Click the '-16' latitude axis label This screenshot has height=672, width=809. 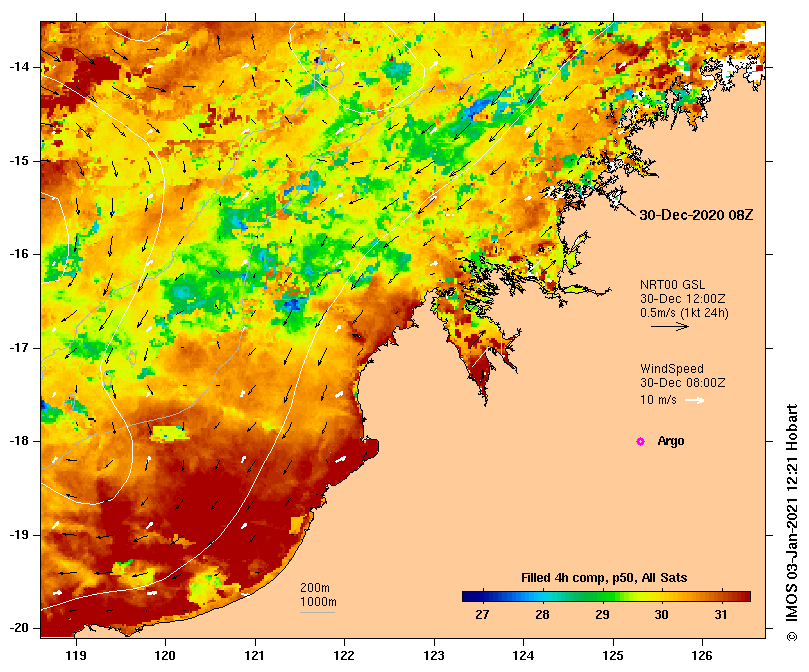[19, 254]
